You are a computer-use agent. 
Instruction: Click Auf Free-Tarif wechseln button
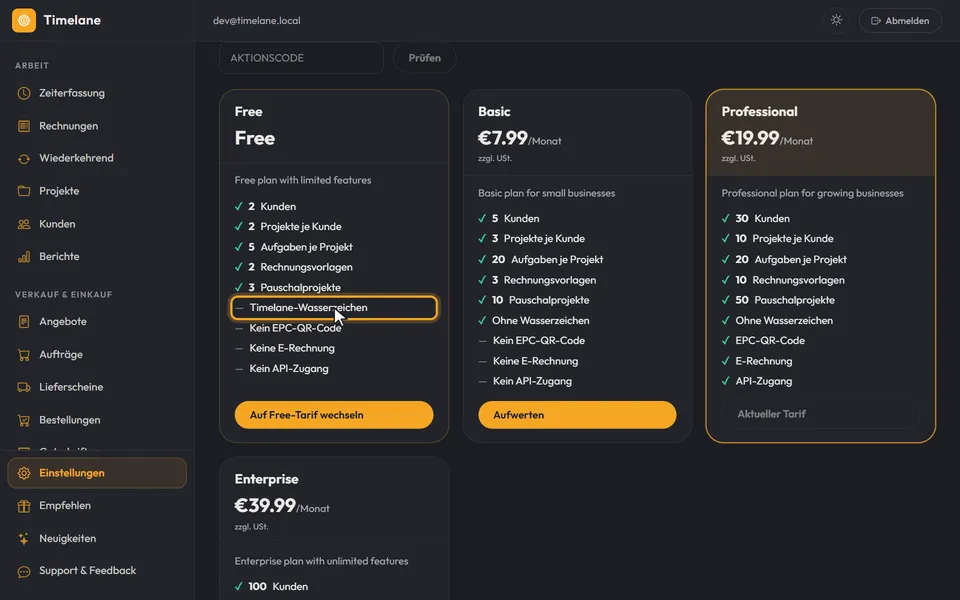(334, 415)
